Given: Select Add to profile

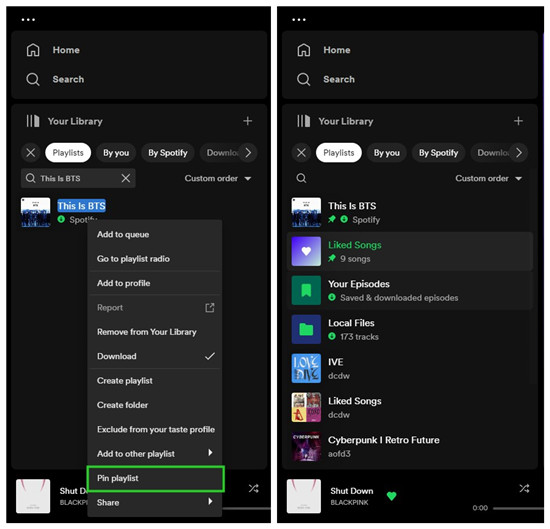Looking at the screenshot, I should (155, 283).
